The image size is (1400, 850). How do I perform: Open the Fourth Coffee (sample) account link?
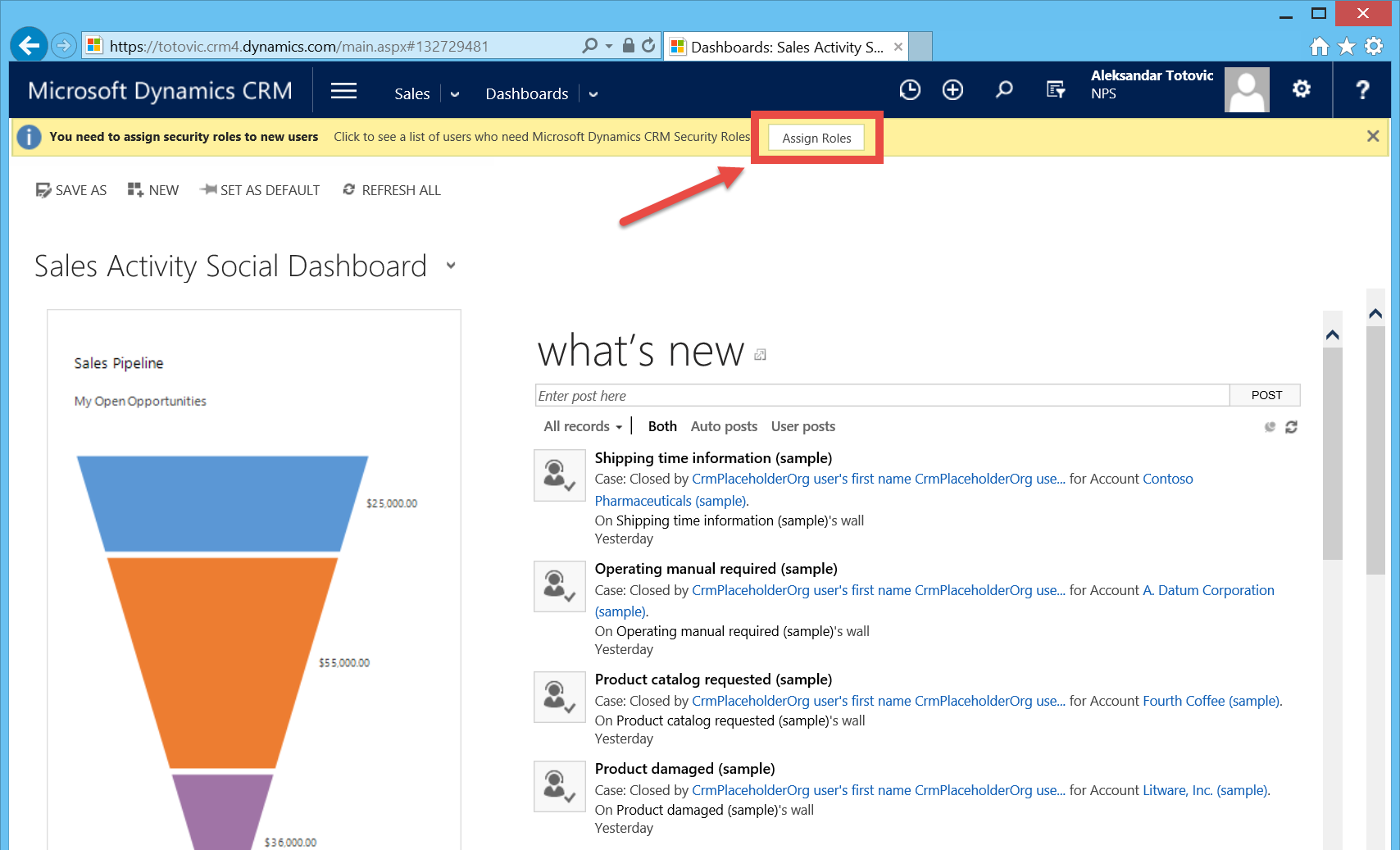click(1211, 701)
